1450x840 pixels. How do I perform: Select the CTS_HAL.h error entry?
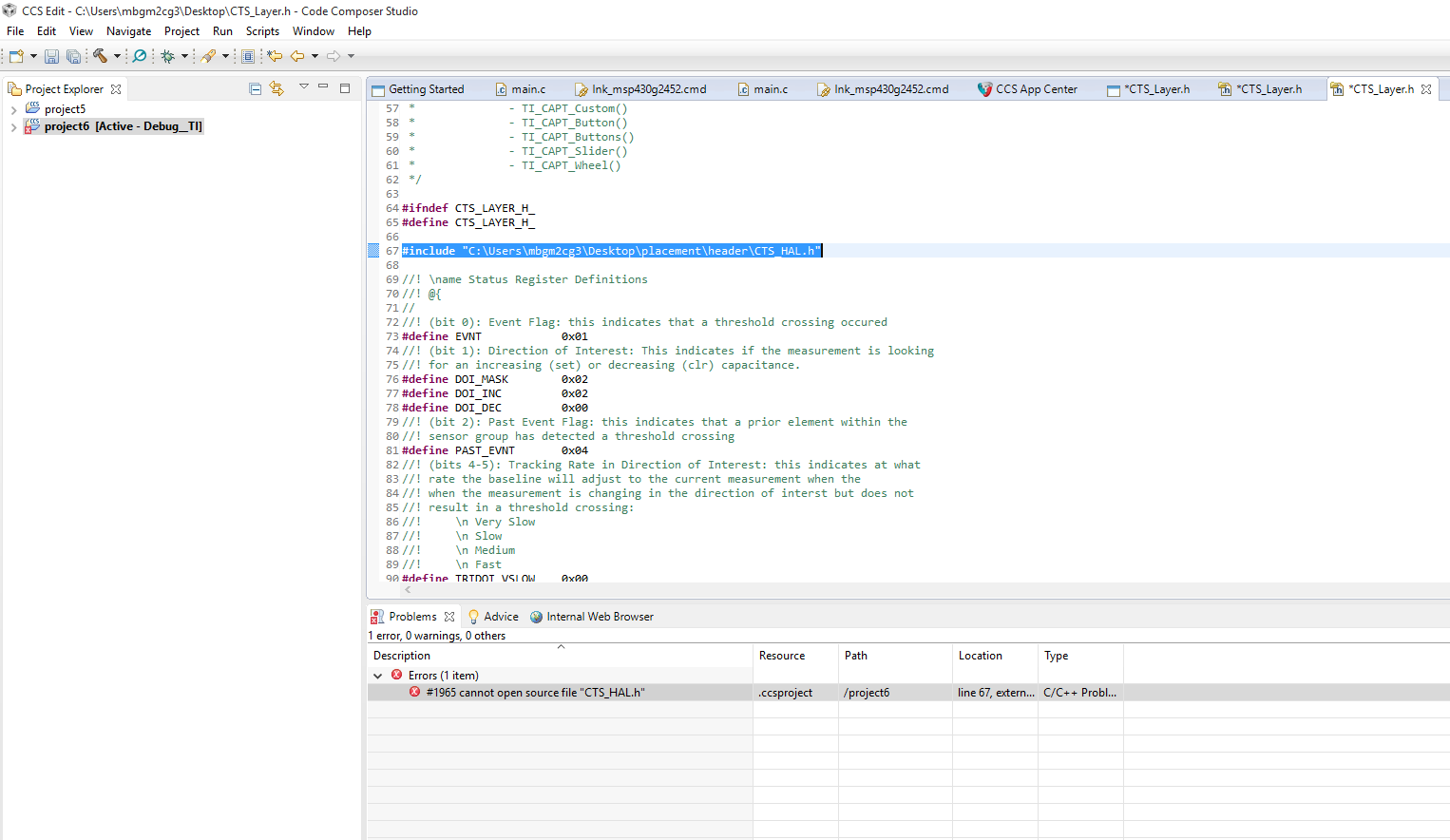pos(535,693)
